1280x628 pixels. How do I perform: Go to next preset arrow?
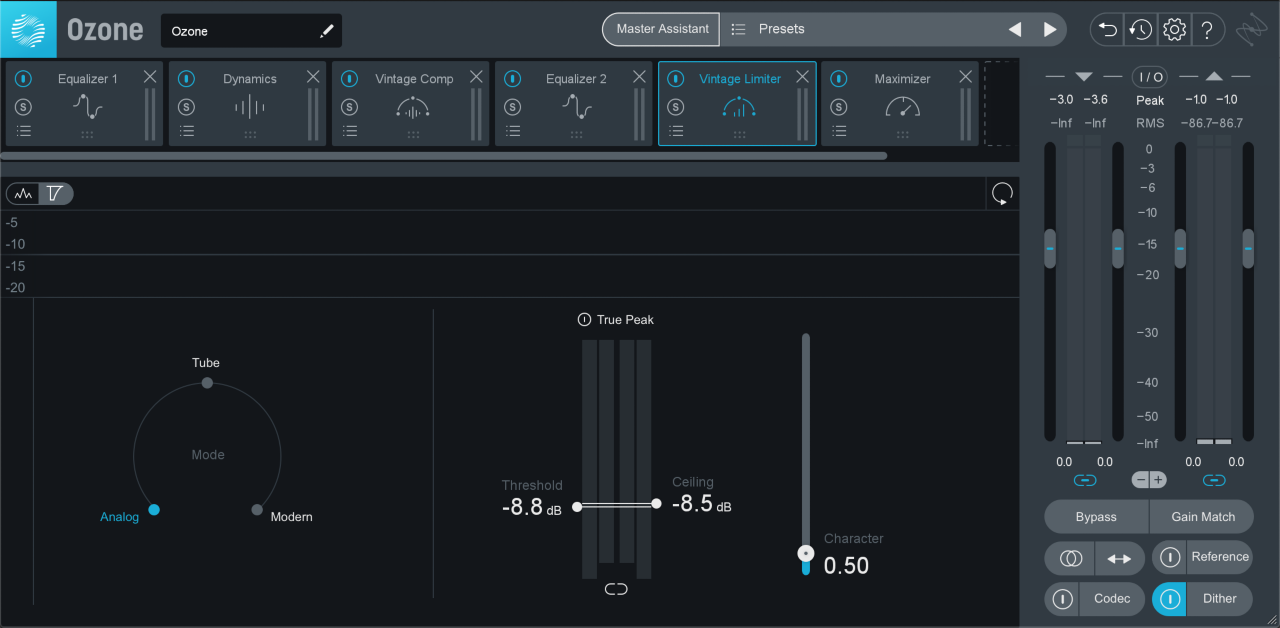point(1049,29)
